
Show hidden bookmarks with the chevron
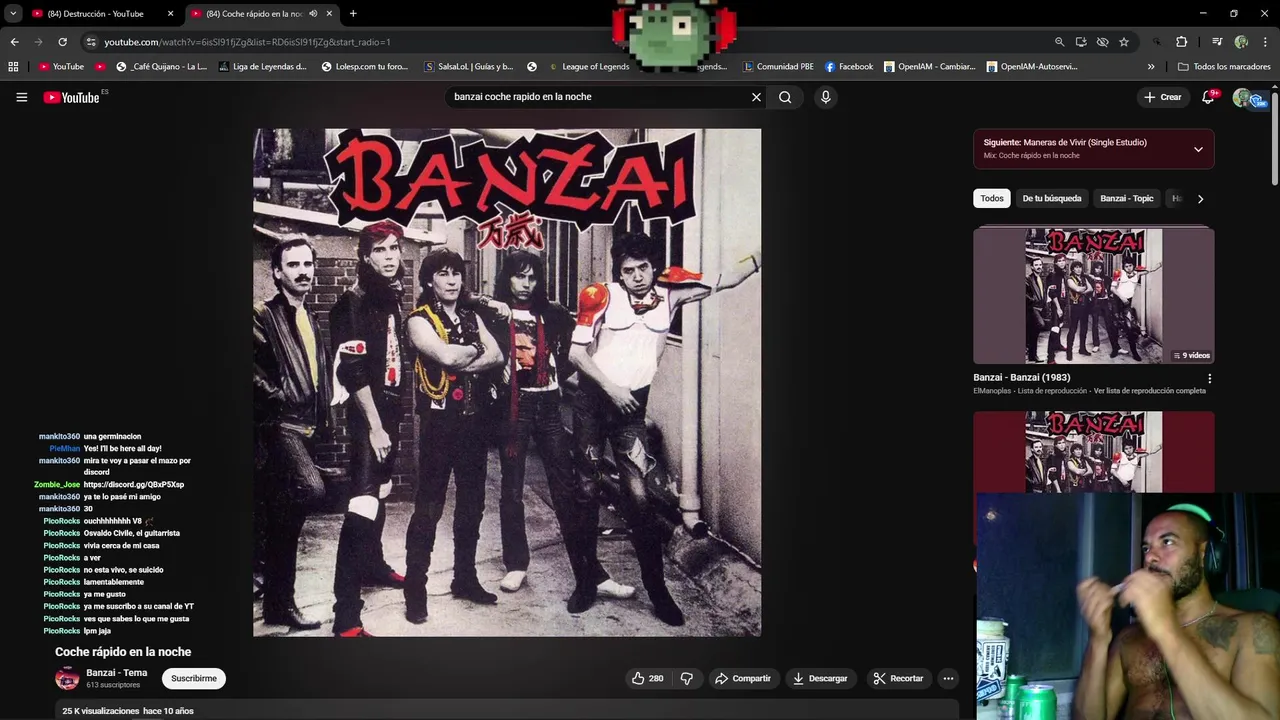click(x=1151, y=67)
